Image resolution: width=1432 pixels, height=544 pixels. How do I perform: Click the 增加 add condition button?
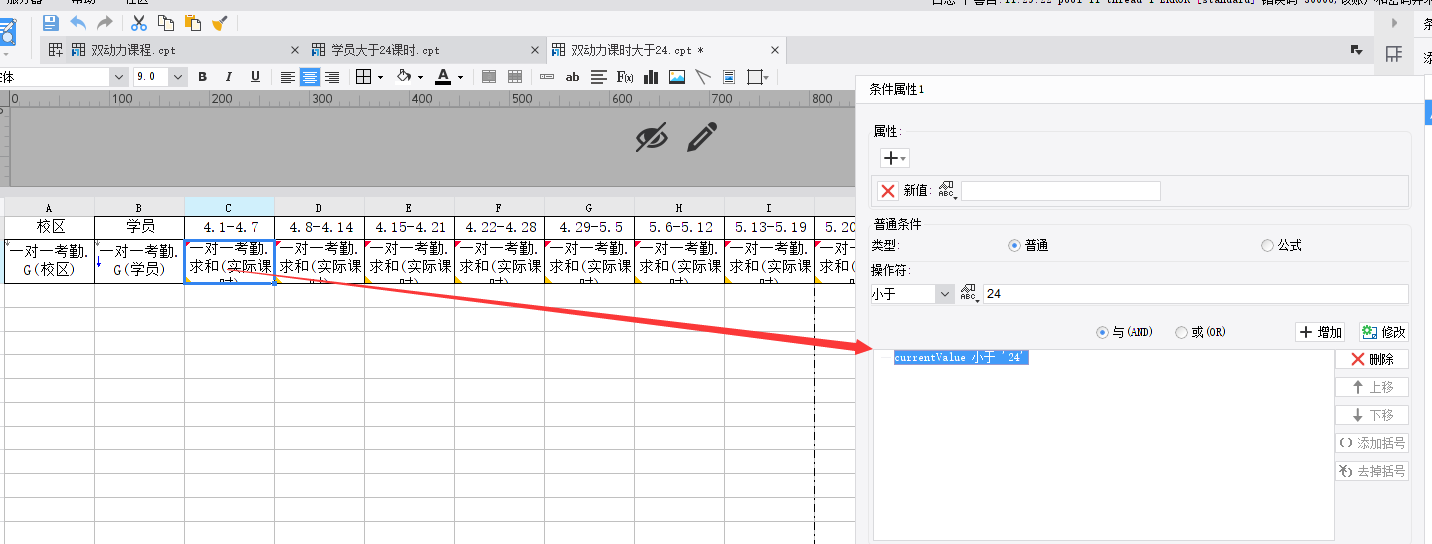coord(1321,332)
